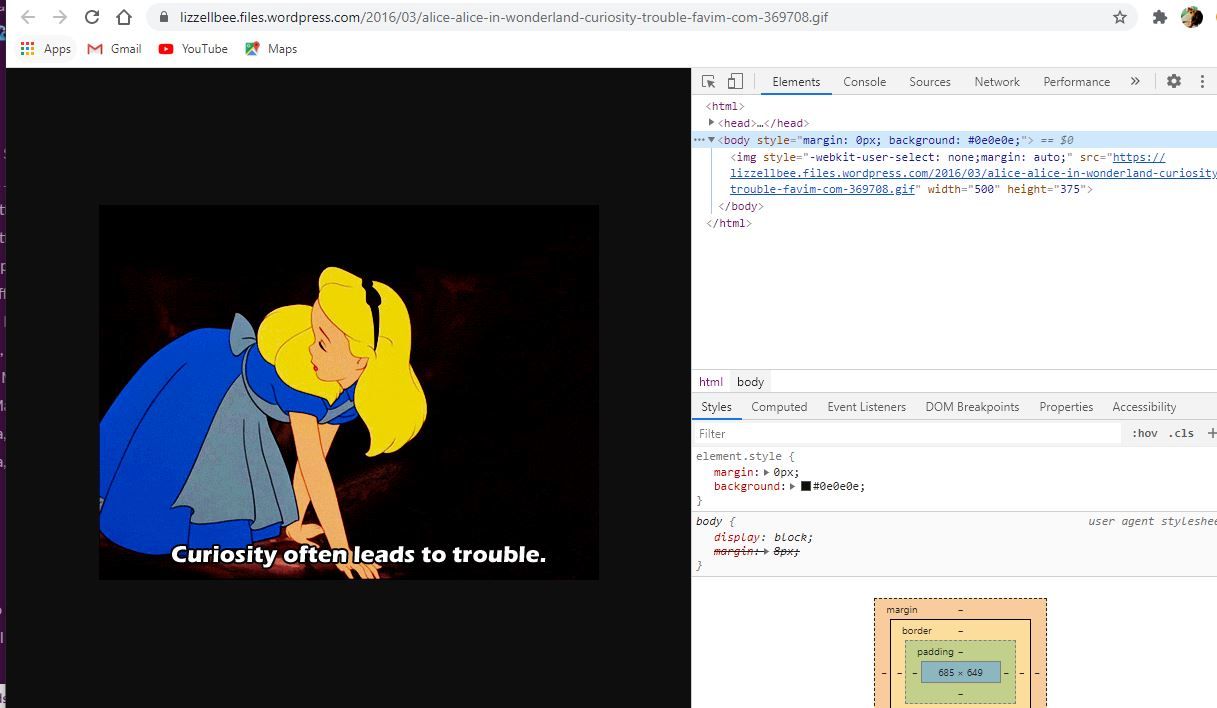
Task: Switch to the Elements panel
Action: click(x=796, y=82)
